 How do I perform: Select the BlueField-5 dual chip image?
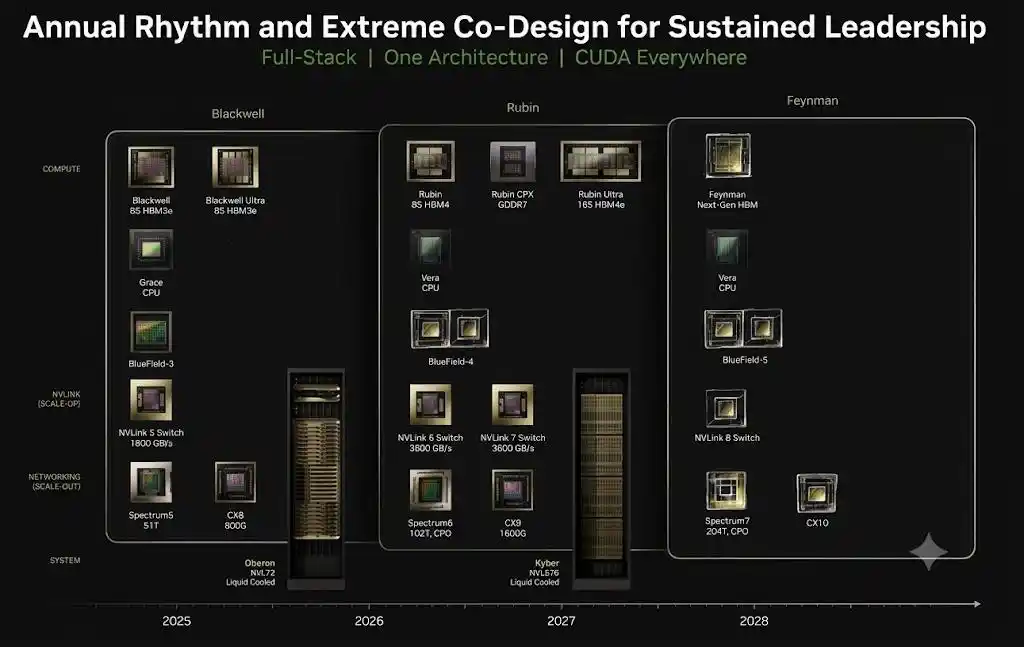[743, 328]
